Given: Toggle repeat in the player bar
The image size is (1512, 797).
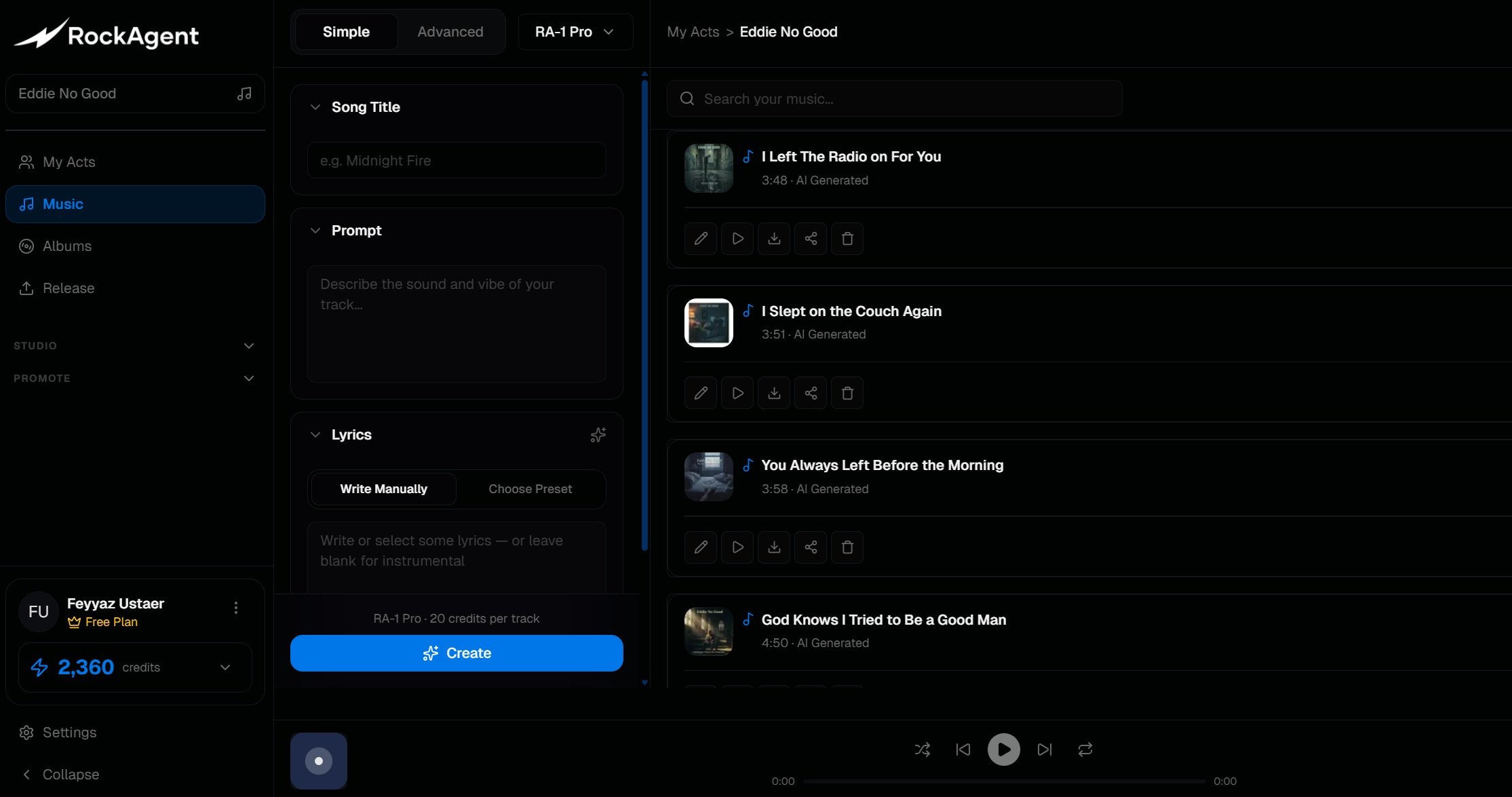Looking at the screenshot, I should tap(1085, 750).
